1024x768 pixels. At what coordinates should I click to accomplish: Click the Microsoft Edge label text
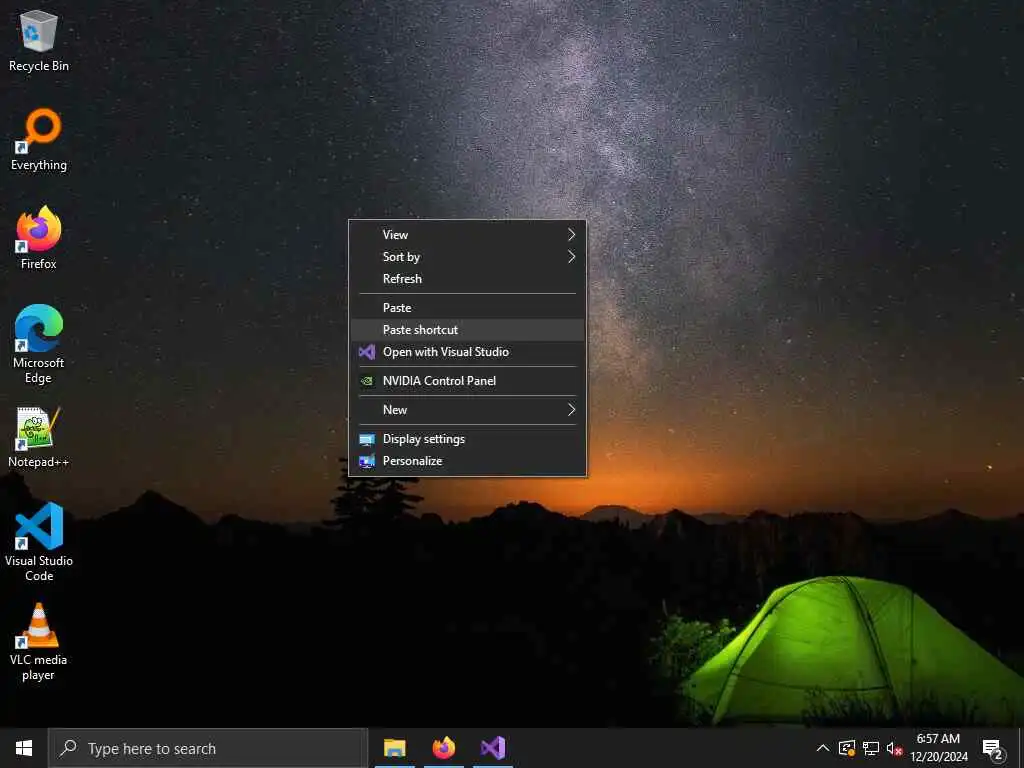pyautogui.click(x=39, y=370)
